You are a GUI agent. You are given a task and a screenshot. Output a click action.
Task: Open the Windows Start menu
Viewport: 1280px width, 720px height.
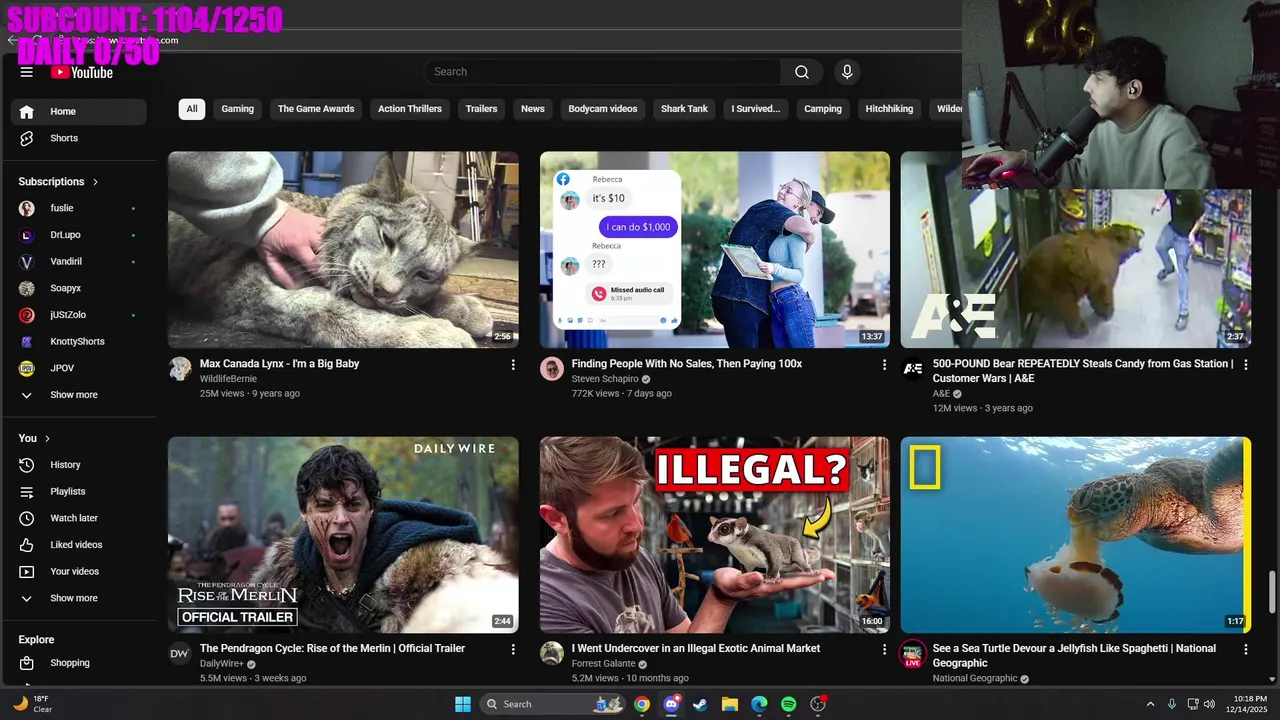(463, 704)
